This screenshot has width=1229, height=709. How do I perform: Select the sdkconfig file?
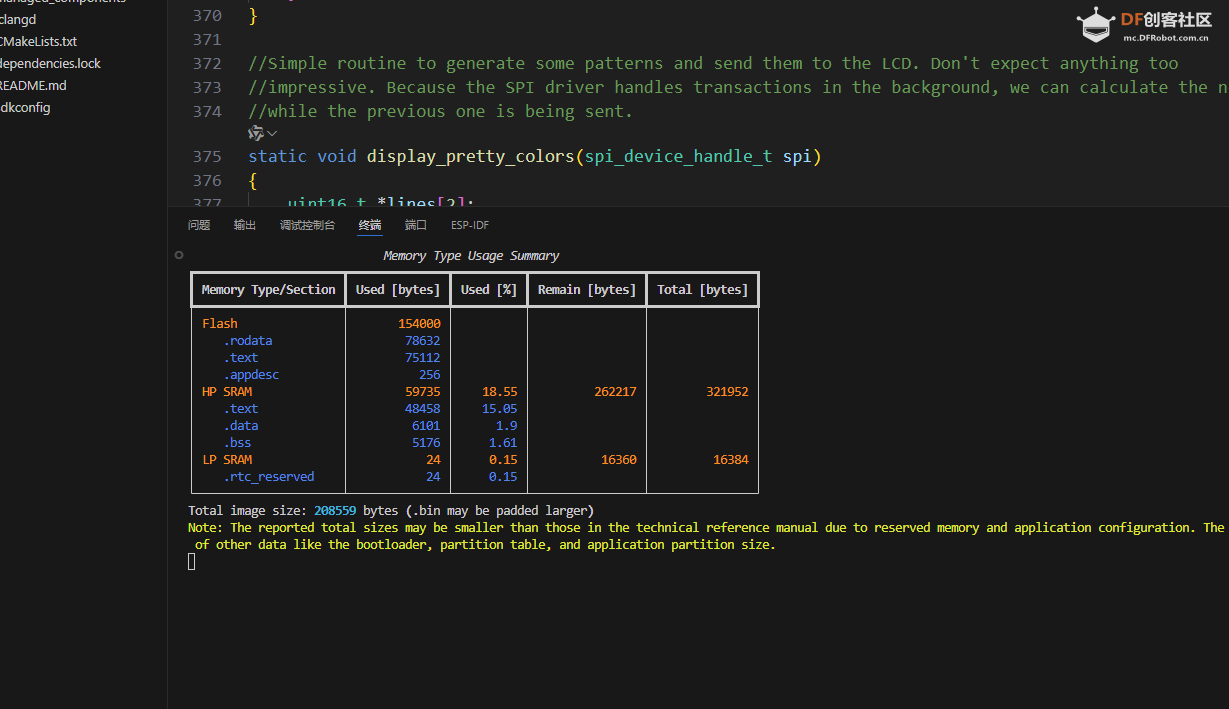tap(25, 107)
